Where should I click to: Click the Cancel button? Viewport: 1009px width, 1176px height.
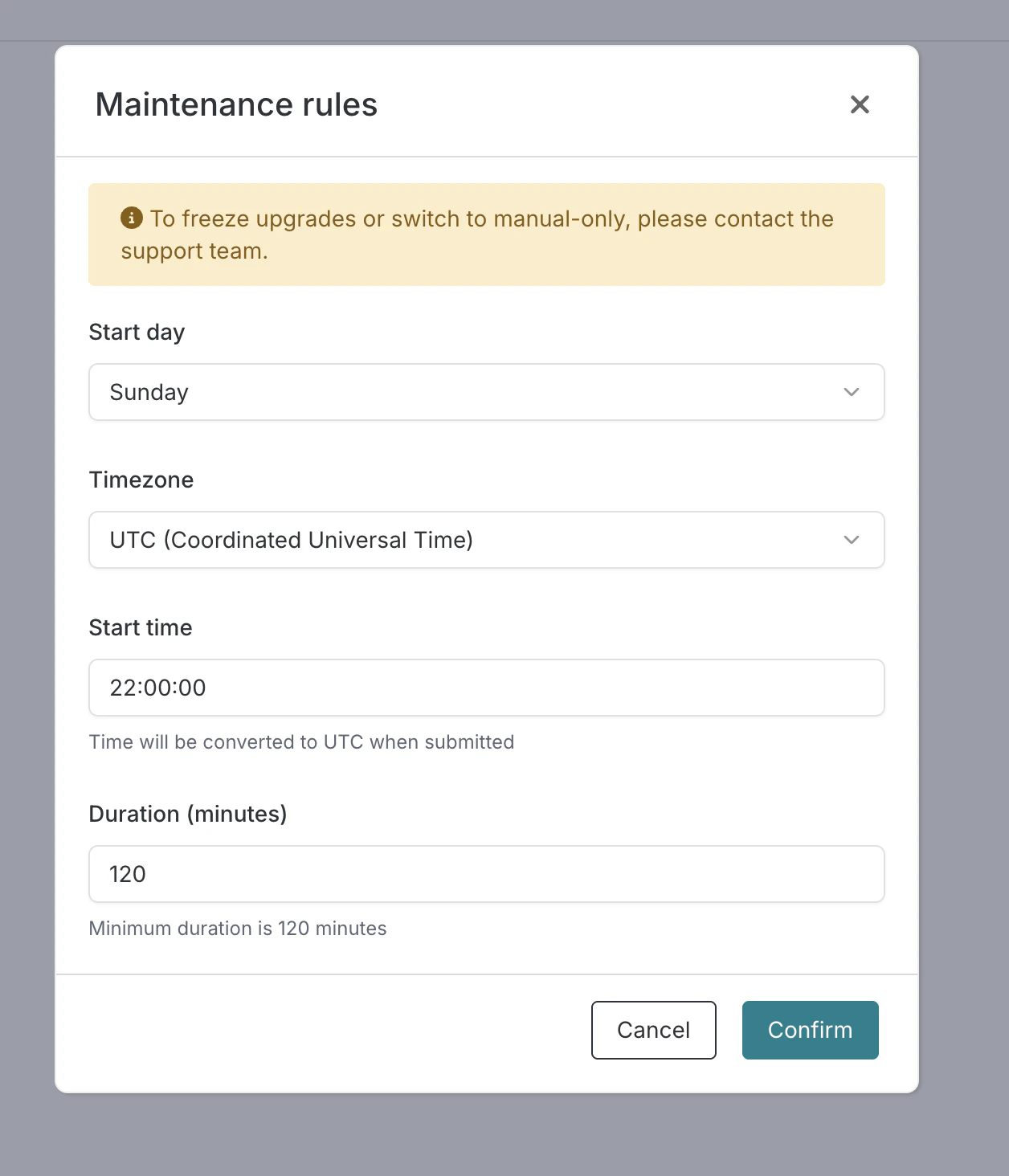(653, 1030)
